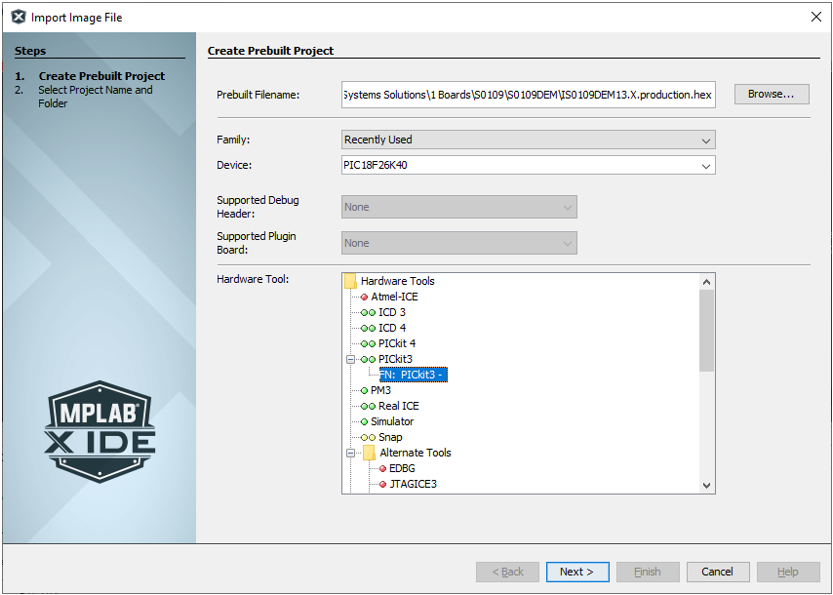This screenshot has height=595, width=833.
Task: Select the Hardware Tools root folder
Action: (x=397, y=281)
